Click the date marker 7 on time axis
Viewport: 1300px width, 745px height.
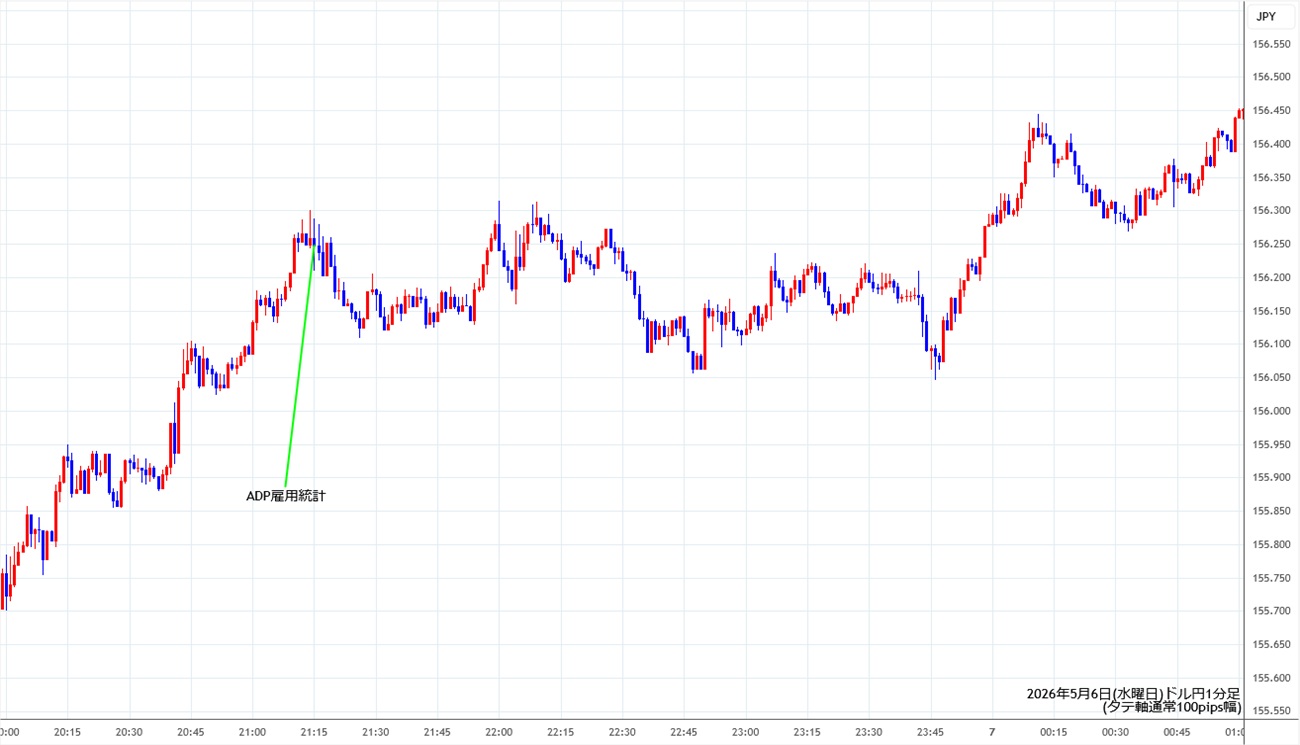(992, 732)
